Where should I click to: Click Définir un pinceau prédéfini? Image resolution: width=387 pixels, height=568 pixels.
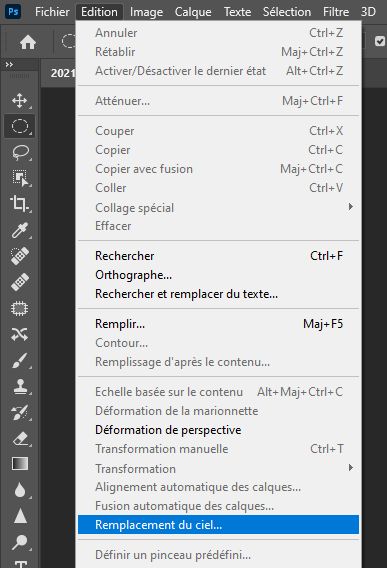coord(219,555)
